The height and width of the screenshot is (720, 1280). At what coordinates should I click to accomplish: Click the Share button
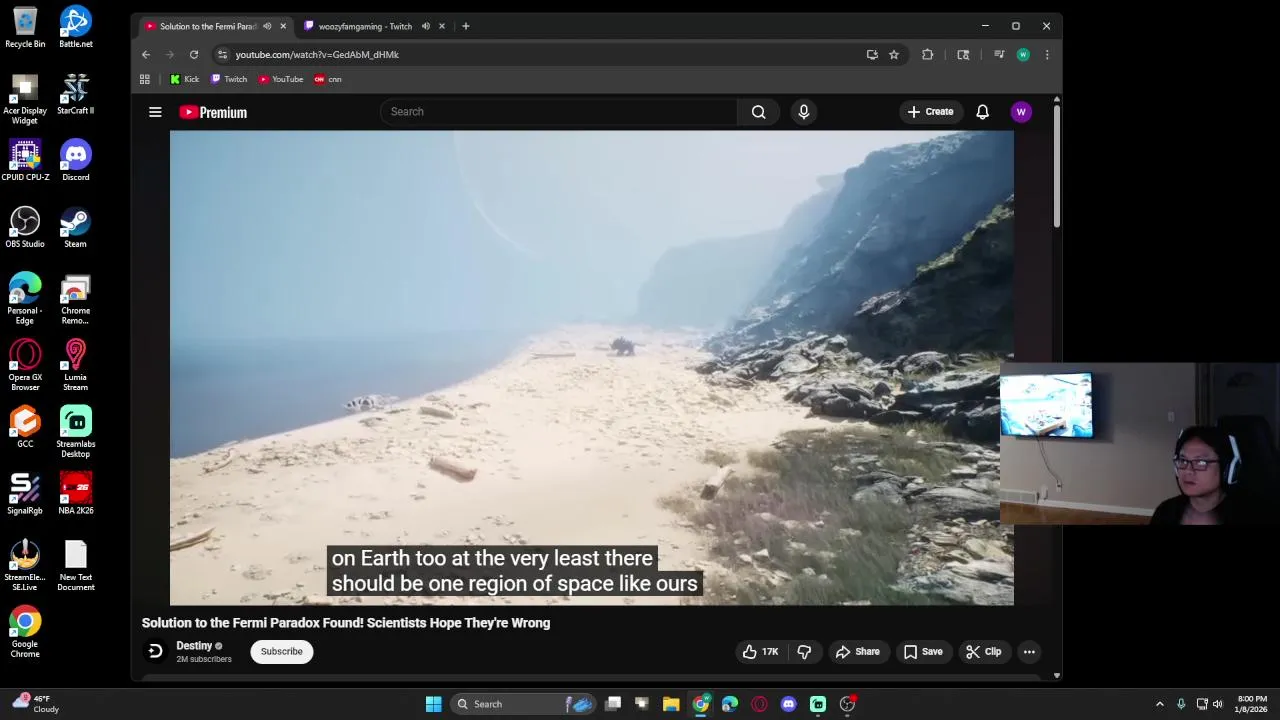click(x=858, y=652)
